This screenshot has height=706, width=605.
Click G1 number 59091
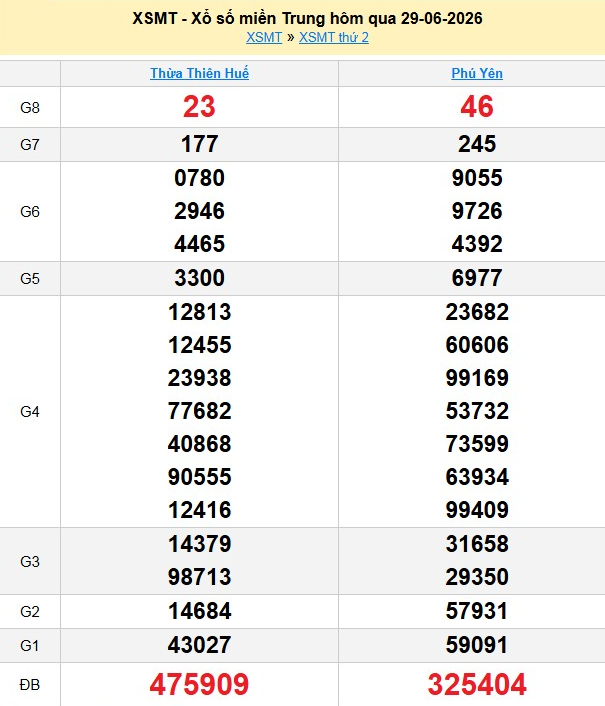(x=477, y=645)
